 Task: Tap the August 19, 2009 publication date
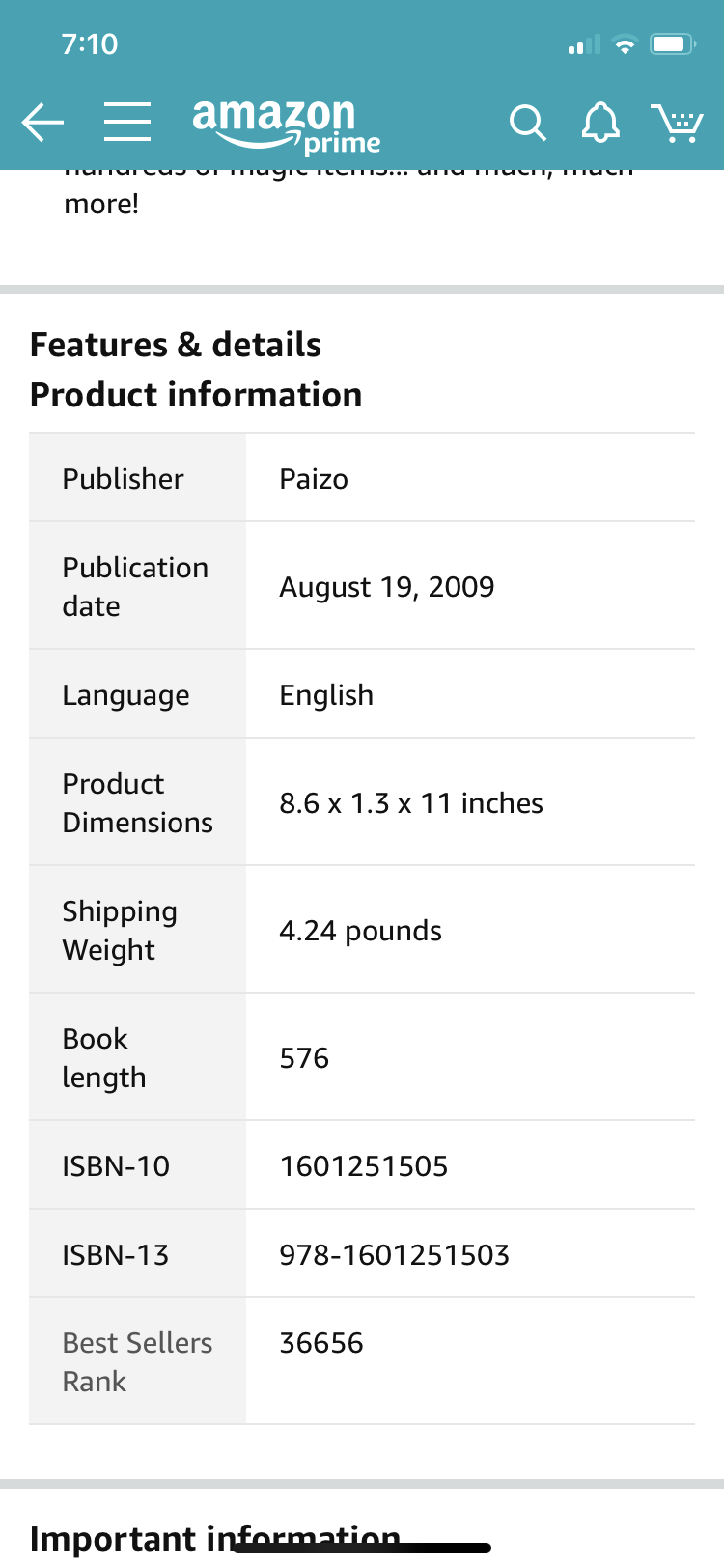tap(386, 587)
